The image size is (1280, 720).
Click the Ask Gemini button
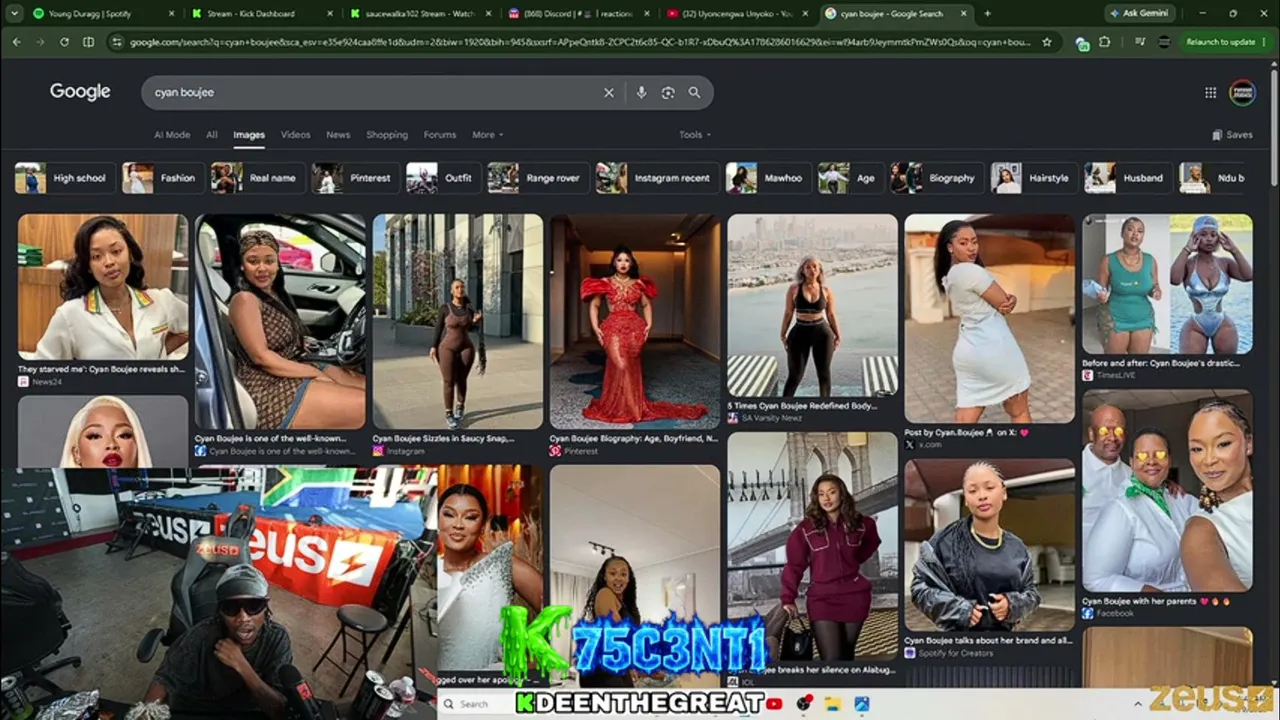click(1139, 13)
